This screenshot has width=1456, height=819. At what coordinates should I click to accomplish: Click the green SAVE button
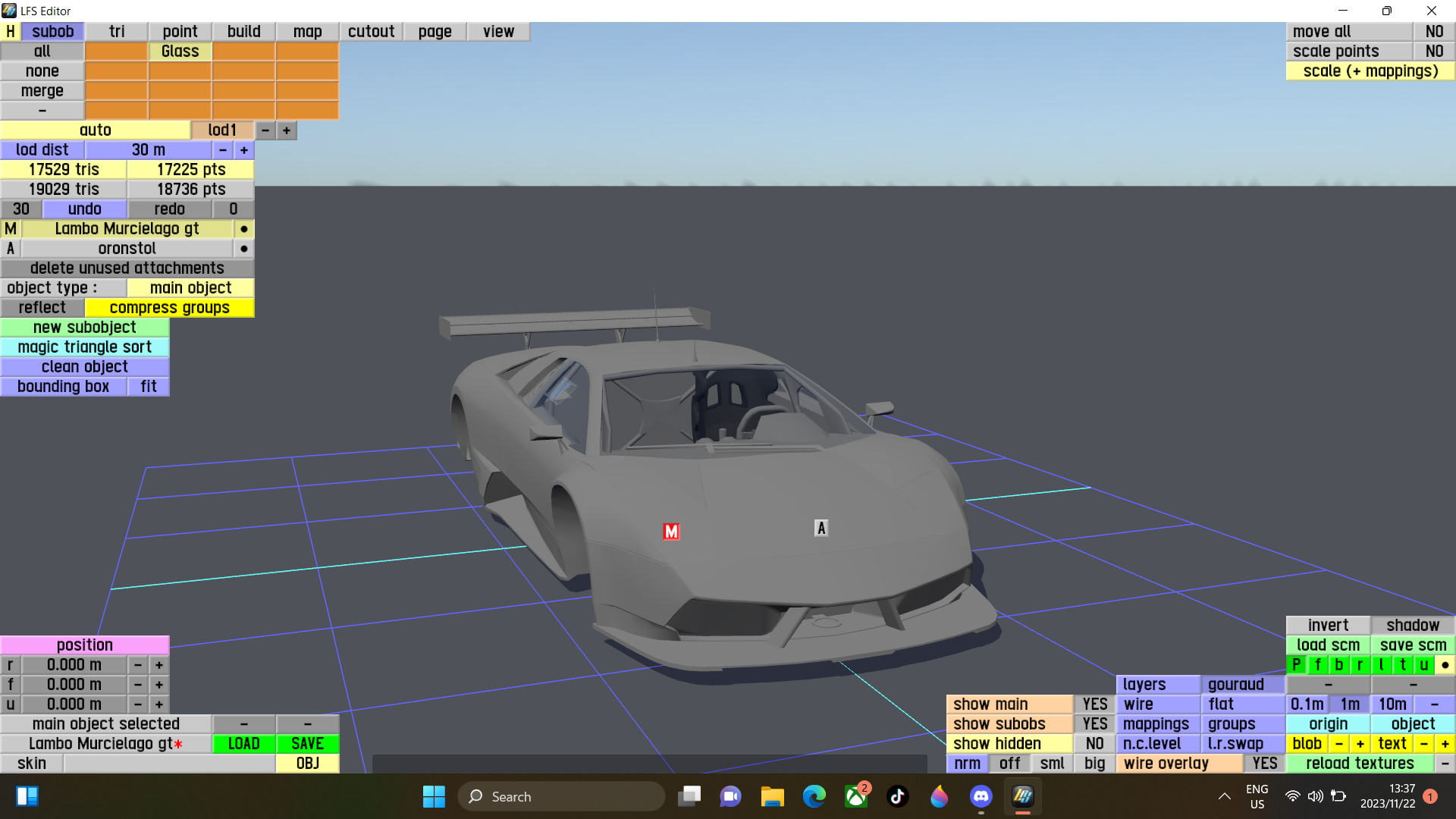pos(307,744)
